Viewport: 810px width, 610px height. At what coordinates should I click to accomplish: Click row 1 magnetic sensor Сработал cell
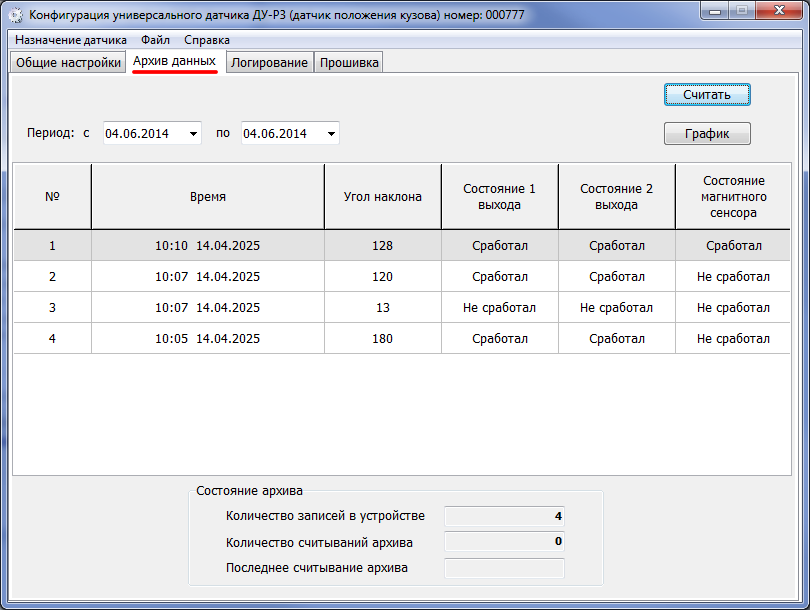click(x=733, y=245)
